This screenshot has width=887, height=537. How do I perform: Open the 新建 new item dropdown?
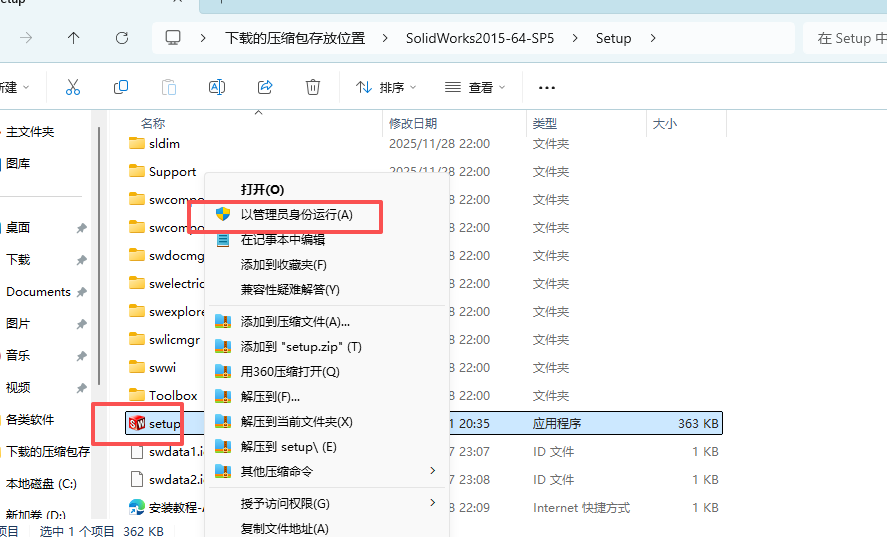click(14, 88)
